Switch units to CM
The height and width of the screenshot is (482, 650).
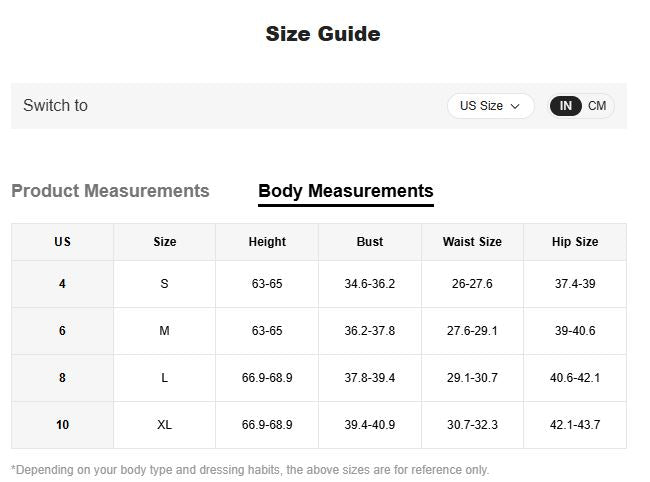pos(597,106)
